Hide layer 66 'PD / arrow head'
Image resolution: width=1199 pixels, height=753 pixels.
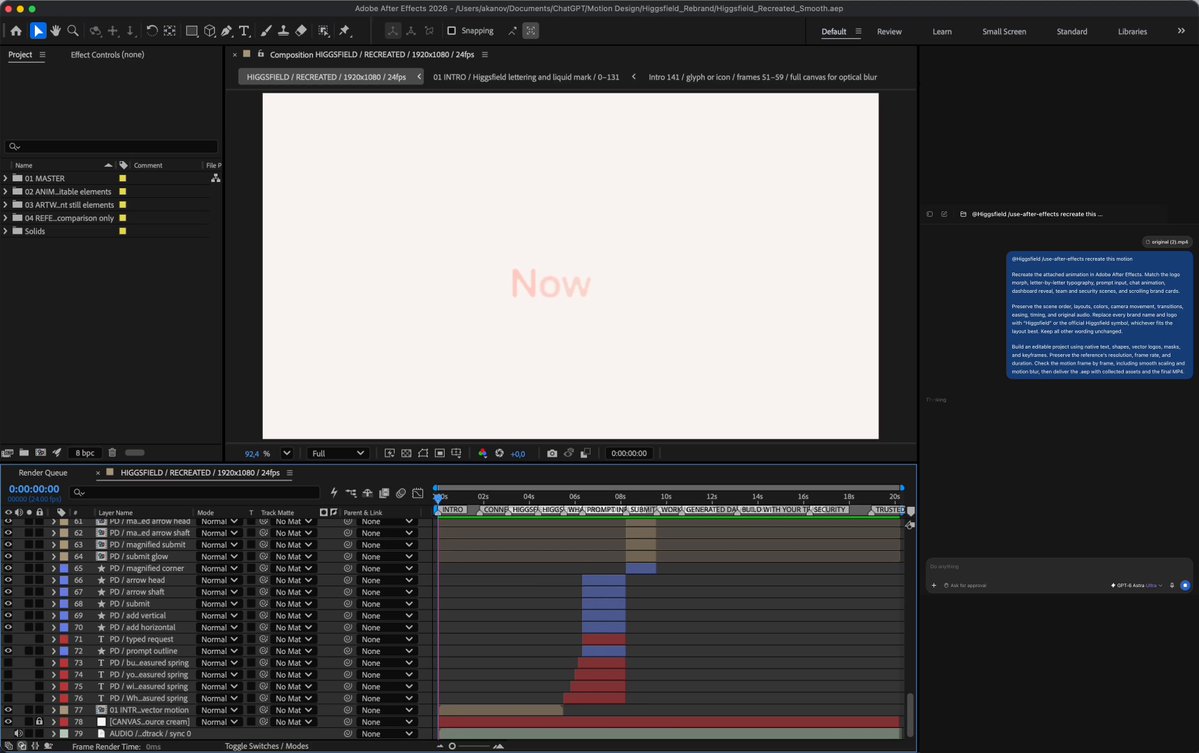[x=8, y=580]
